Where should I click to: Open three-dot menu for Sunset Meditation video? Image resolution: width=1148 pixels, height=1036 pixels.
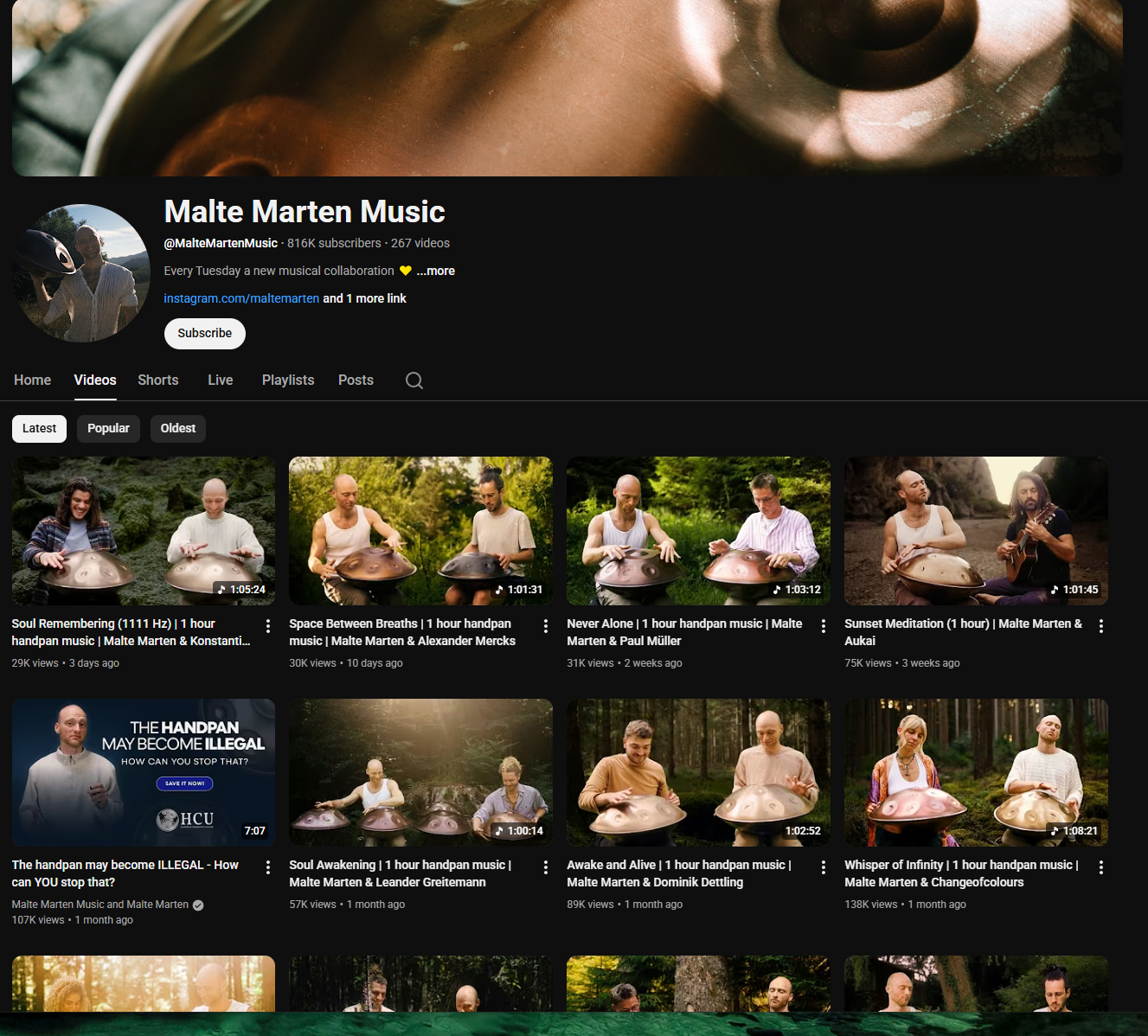tap(1101, 626)
